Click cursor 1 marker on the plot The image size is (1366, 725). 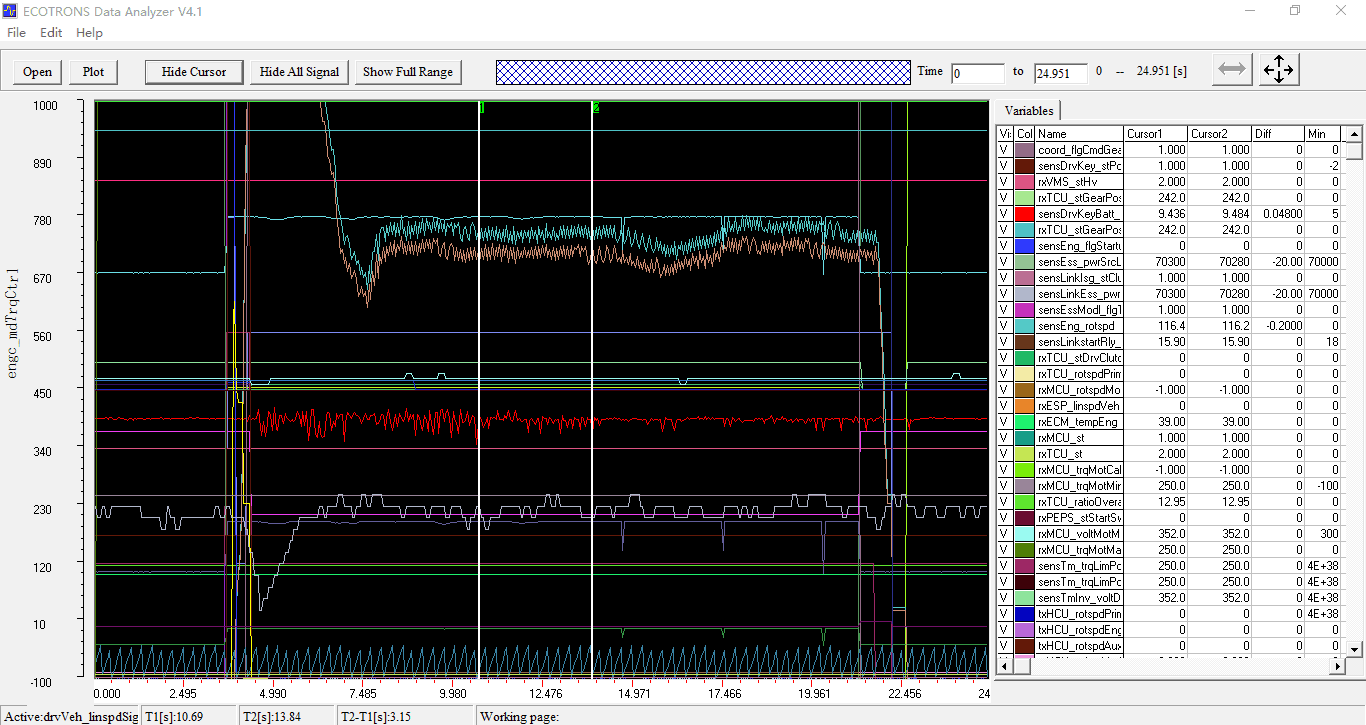(x=480, y=107)
